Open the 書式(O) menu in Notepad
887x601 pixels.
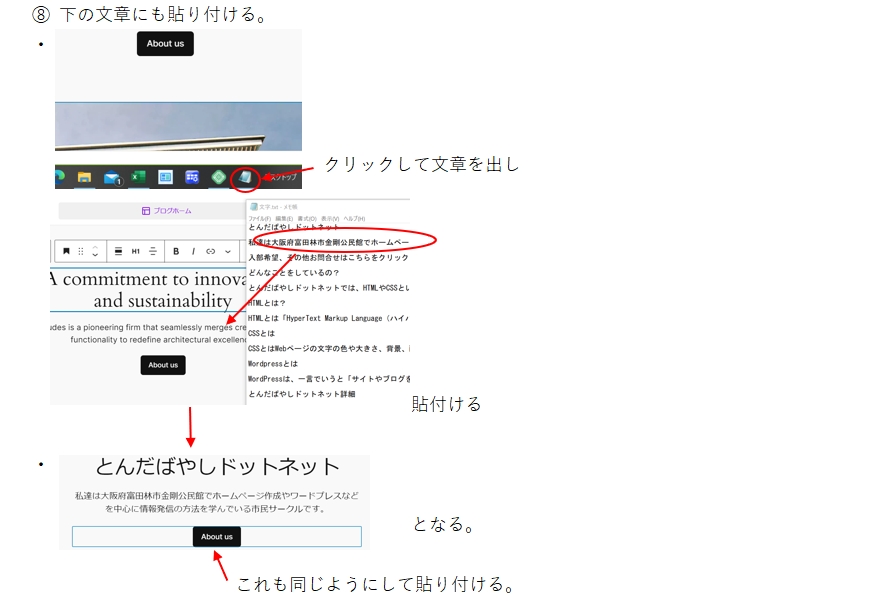coord(306,218)
